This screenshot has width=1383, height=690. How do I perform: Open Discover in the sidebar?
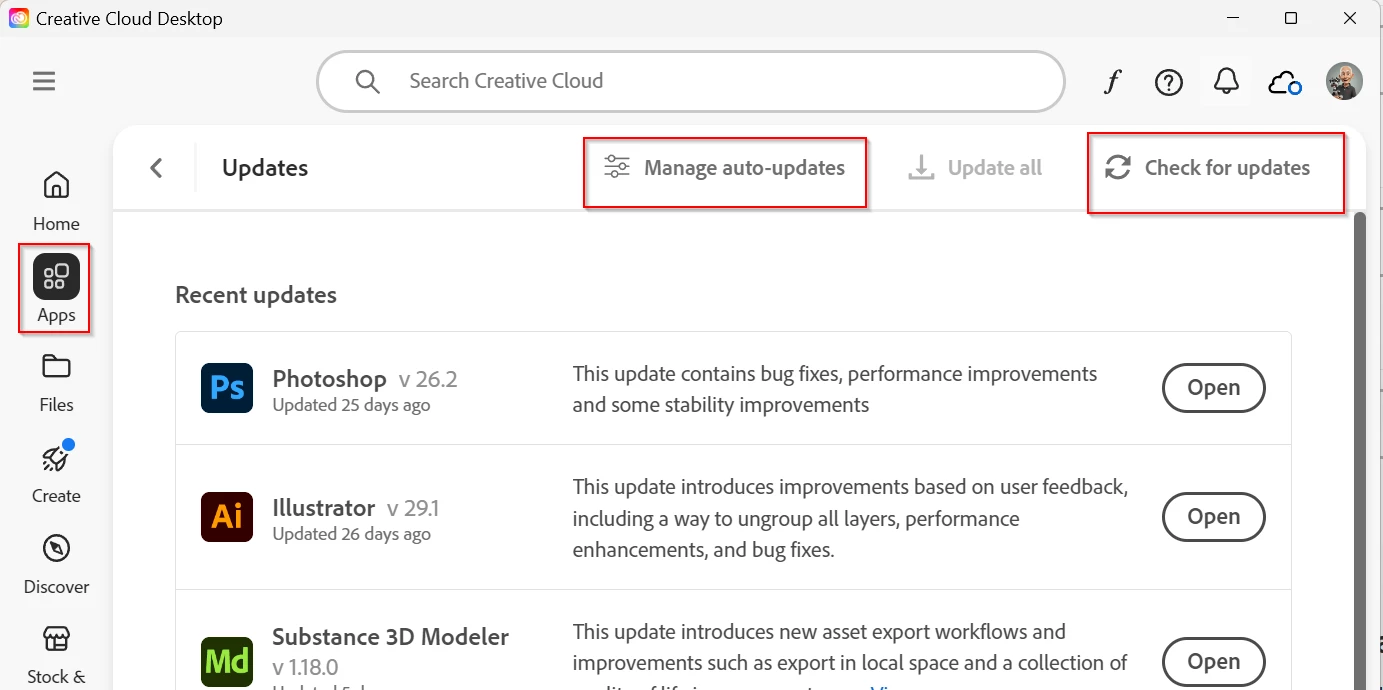(56, 564)
